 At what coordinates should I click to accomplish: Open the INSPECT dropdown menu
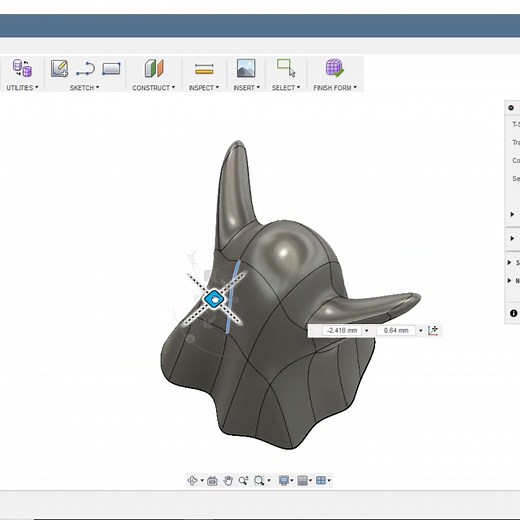click(x=204, y=88)
